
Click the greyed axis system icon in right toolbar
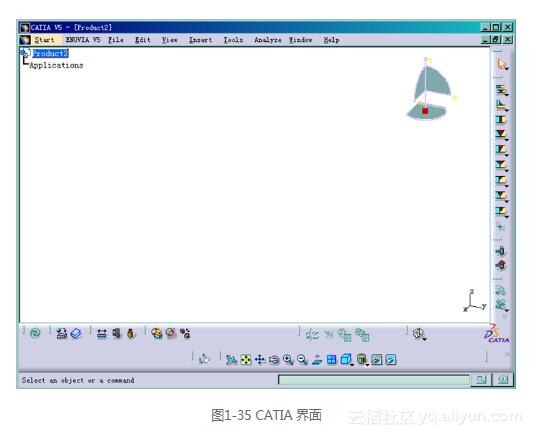coord(500,226)
